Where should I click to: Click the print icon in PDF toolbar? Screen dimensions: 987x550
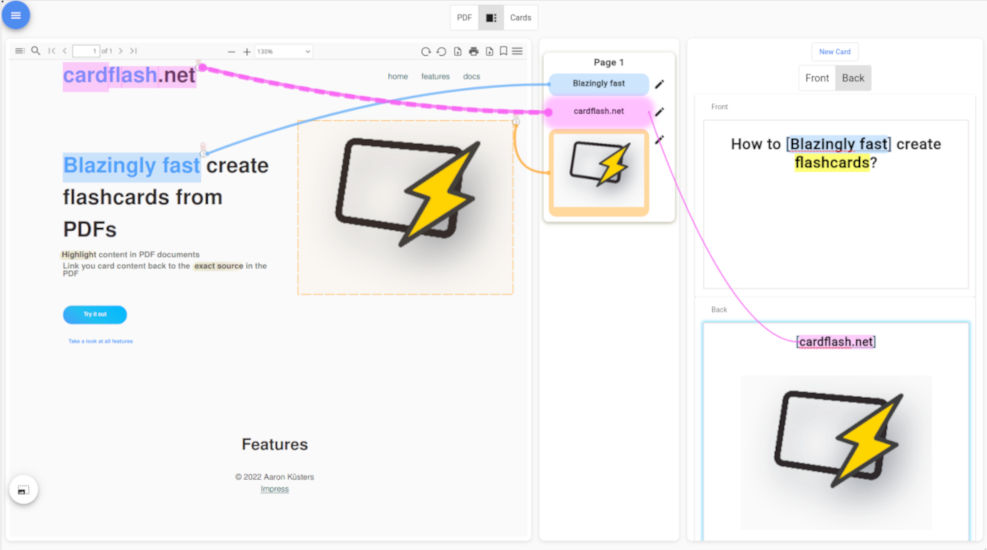[473, 51]
